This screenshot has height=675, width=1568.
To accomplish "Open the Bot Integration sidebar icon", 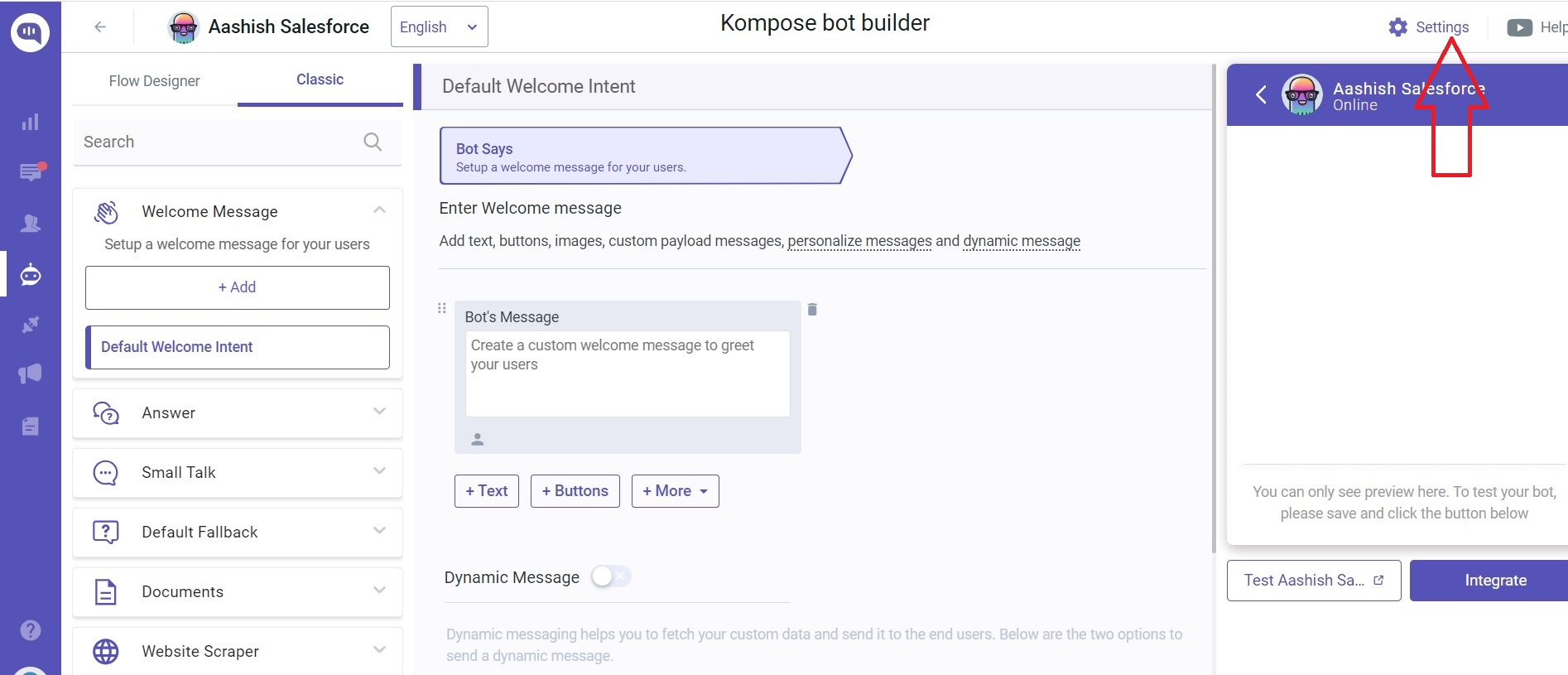I will point(31,274).
